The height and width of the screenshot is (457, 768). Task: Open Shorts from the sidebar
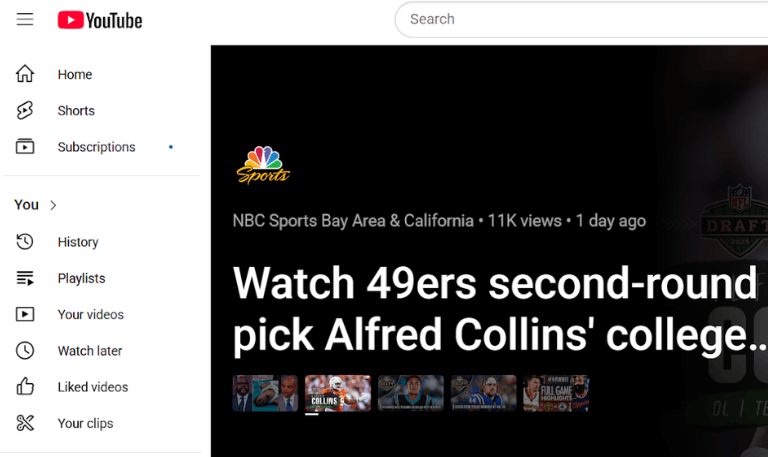[76, 111]
